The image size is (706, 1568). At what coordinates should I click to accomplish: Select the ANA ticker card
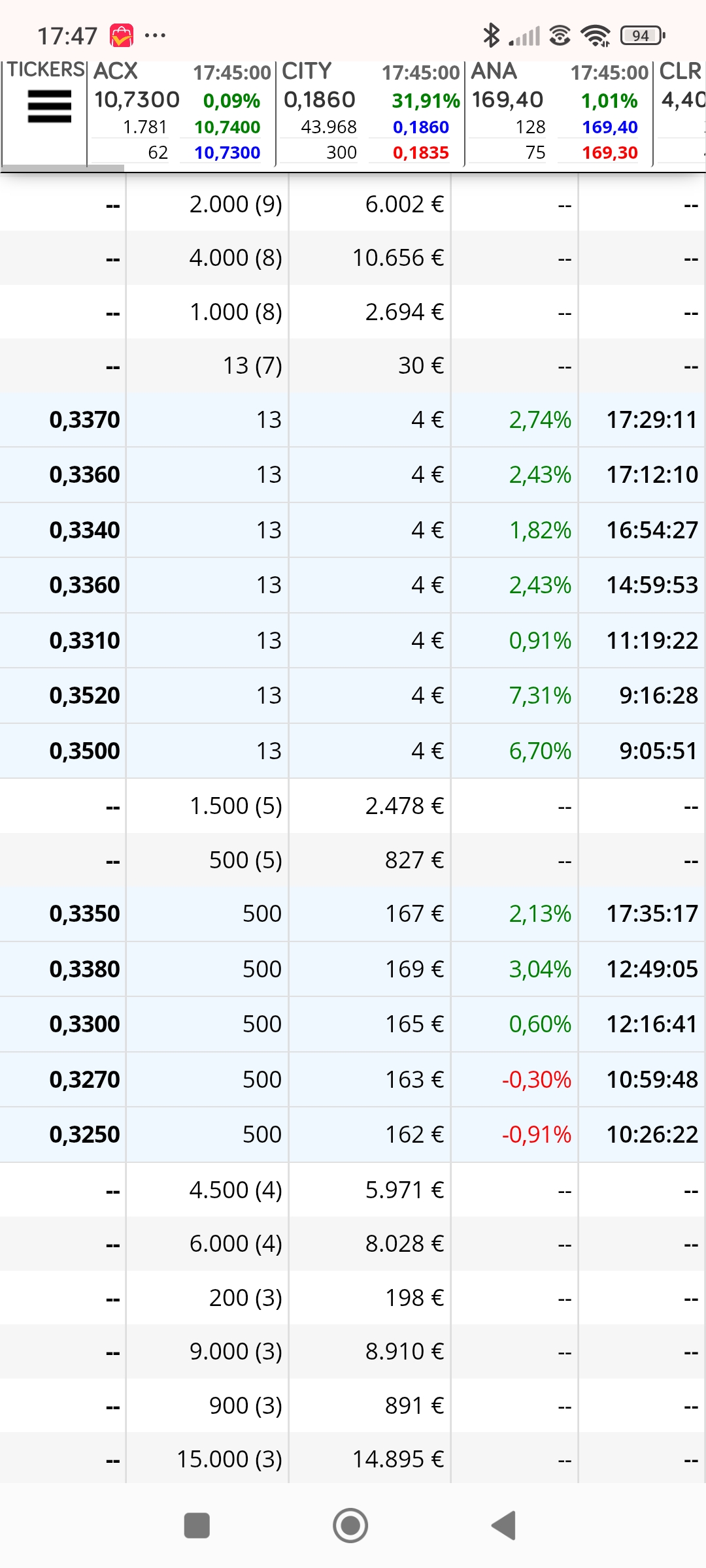(559, 112)
